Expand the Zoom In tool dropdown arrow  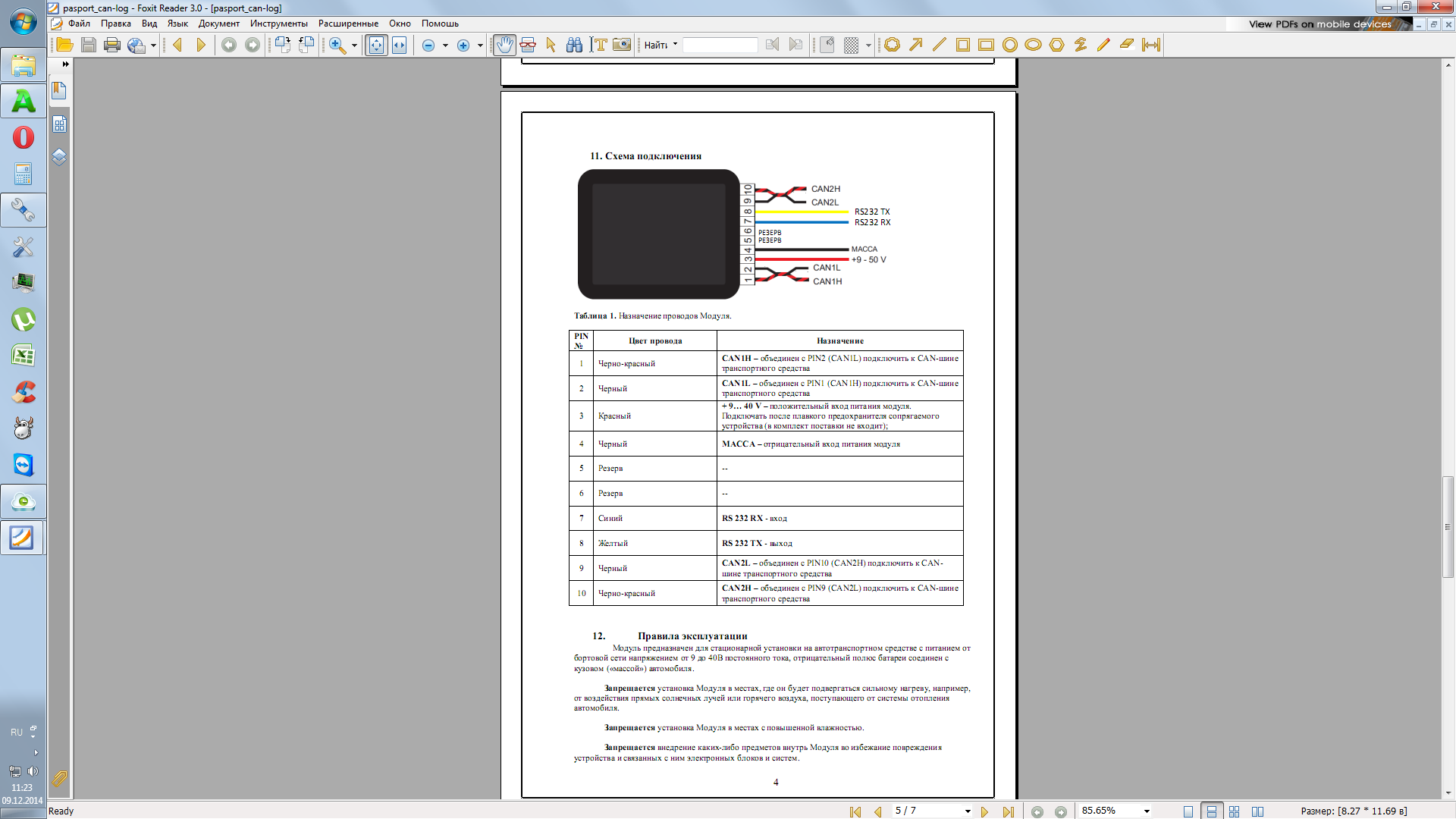point(354,45)
